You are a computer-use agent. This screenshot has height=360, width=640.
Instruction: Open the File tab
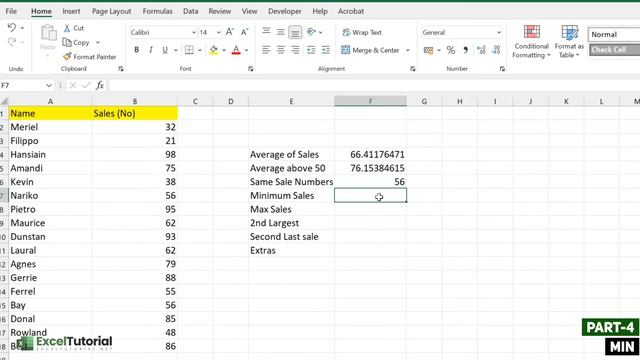click(11, 11)
